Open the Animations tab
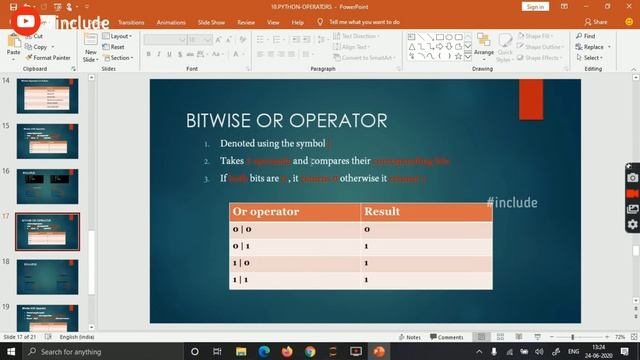The height and width of the screenshot is (360, 640). pos(171,22)
